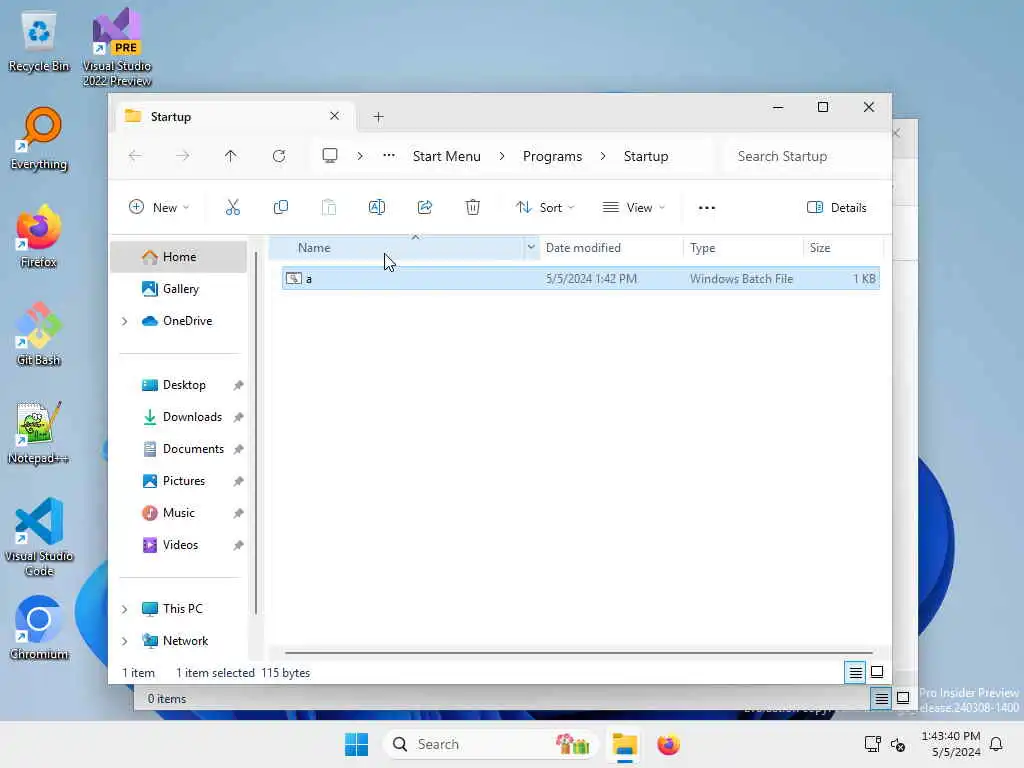The width and height of the screenshot is (1024, 768).
Task: Select Git Bash desktop shortcut
Action: [x=39, y=335]
